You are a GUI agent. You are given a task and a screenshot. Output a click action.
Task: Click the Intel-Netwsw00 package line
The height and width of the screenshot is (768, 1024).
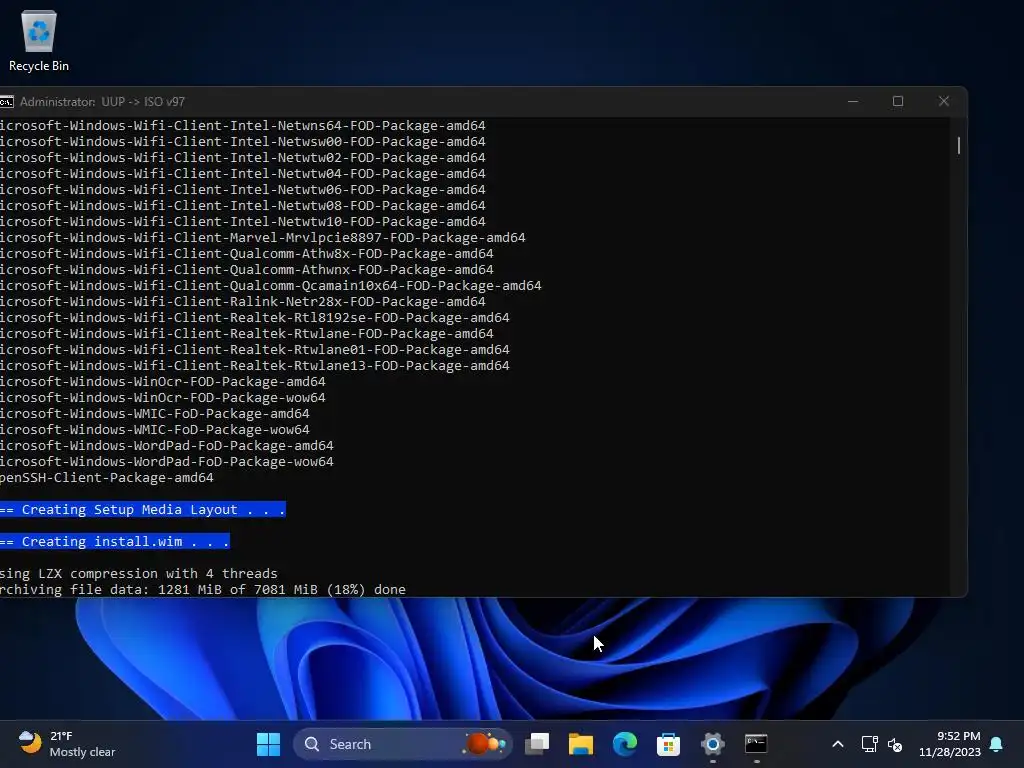click(243, 142)
